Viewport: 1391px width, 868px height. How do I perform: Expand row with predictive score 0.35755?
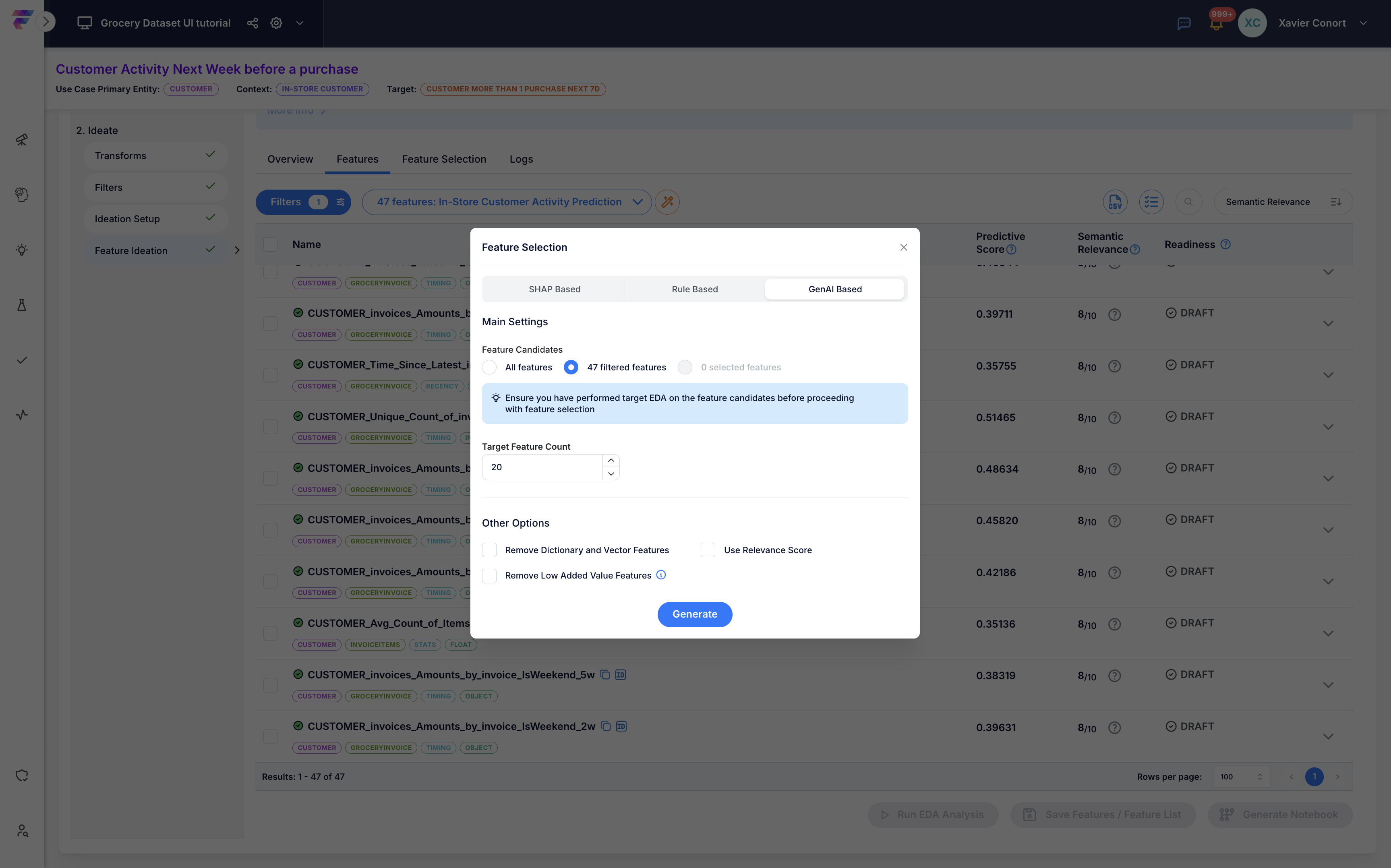tap(1328, 375)
